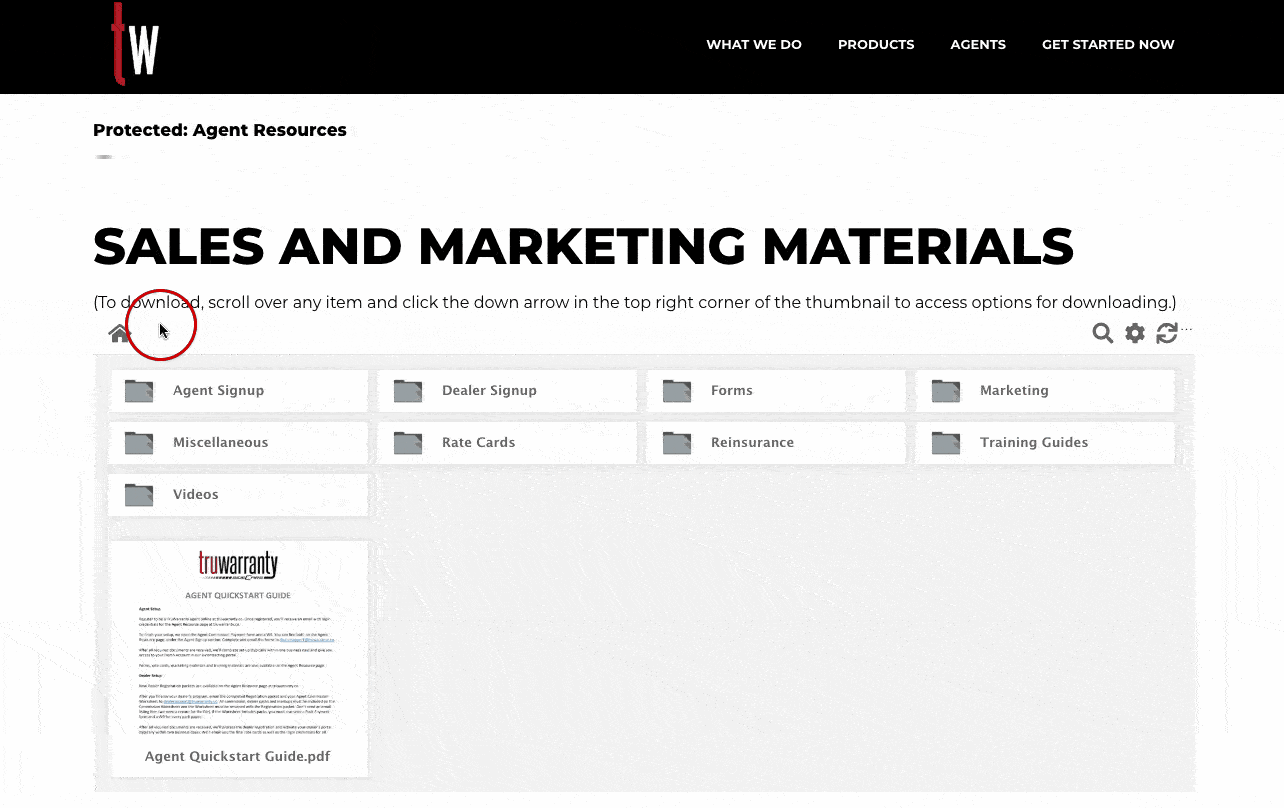This screenshot has width=1284, height=808.
Task: Click the Marketing folder icon
Action: [x=946, y=391]
